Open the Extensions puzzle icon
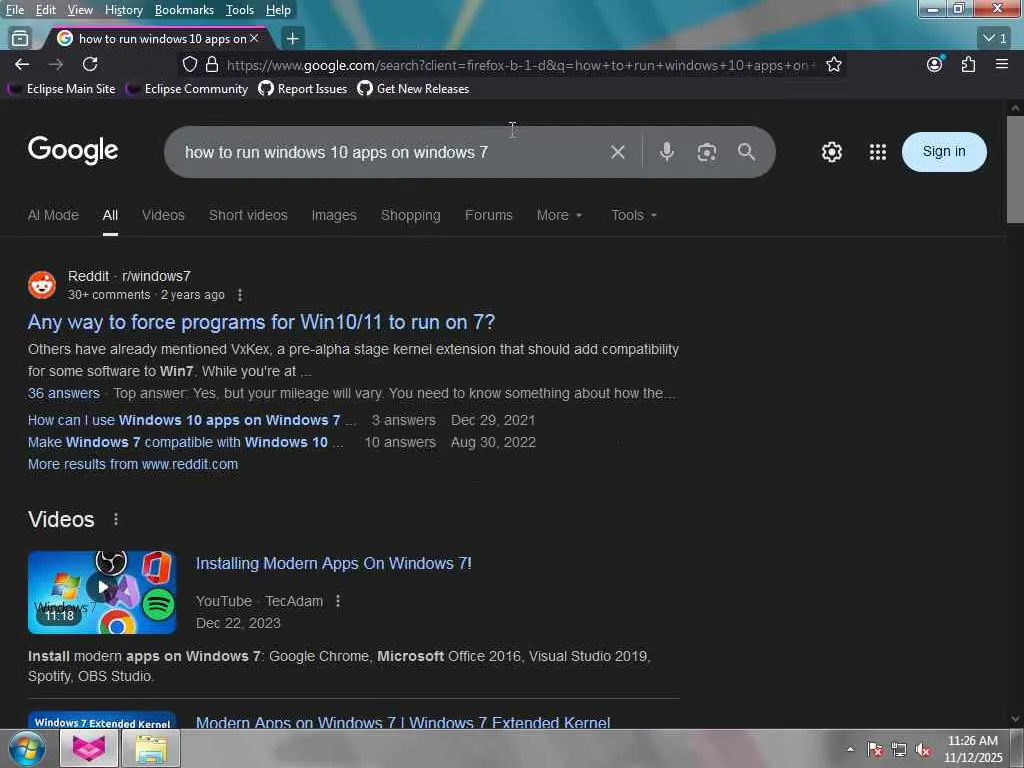 tap(968, 64)
